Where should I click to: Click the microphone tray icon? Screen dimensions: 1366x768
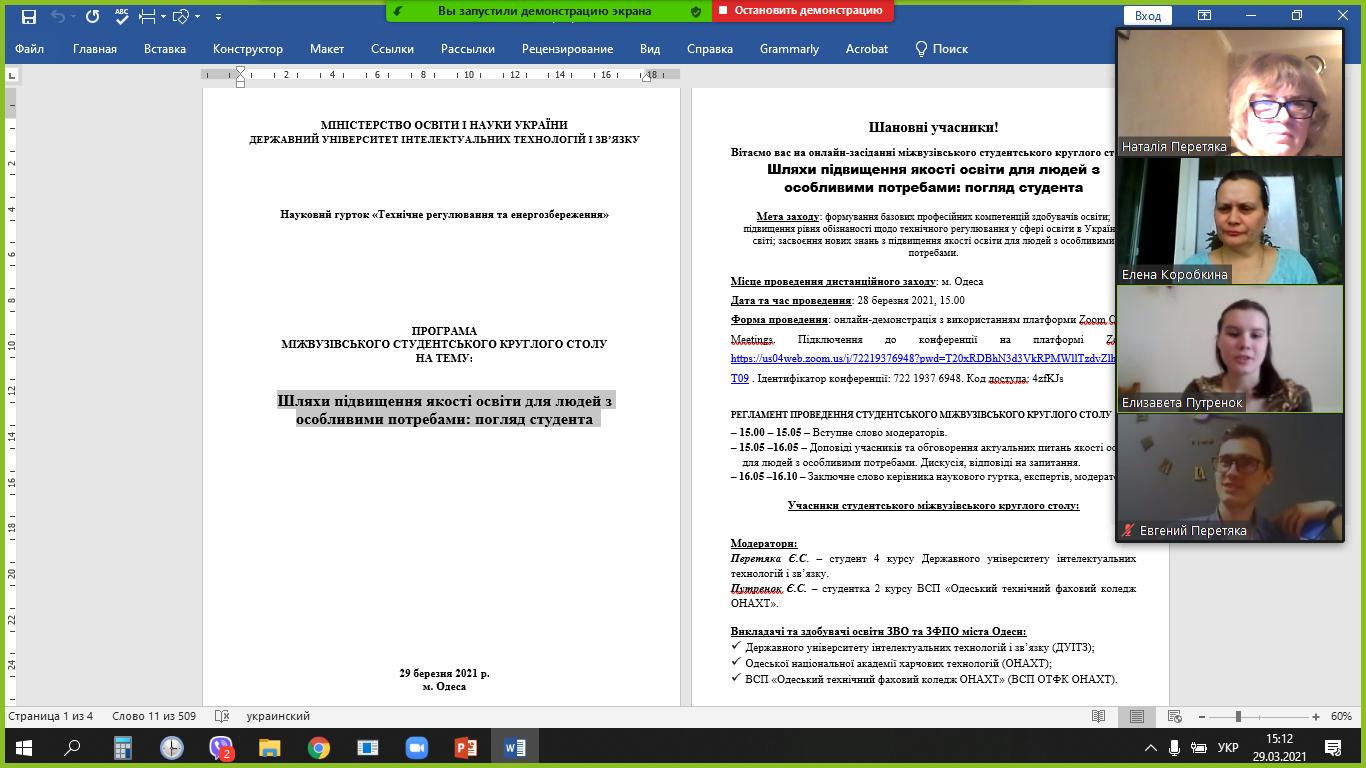pos(1174,747)
